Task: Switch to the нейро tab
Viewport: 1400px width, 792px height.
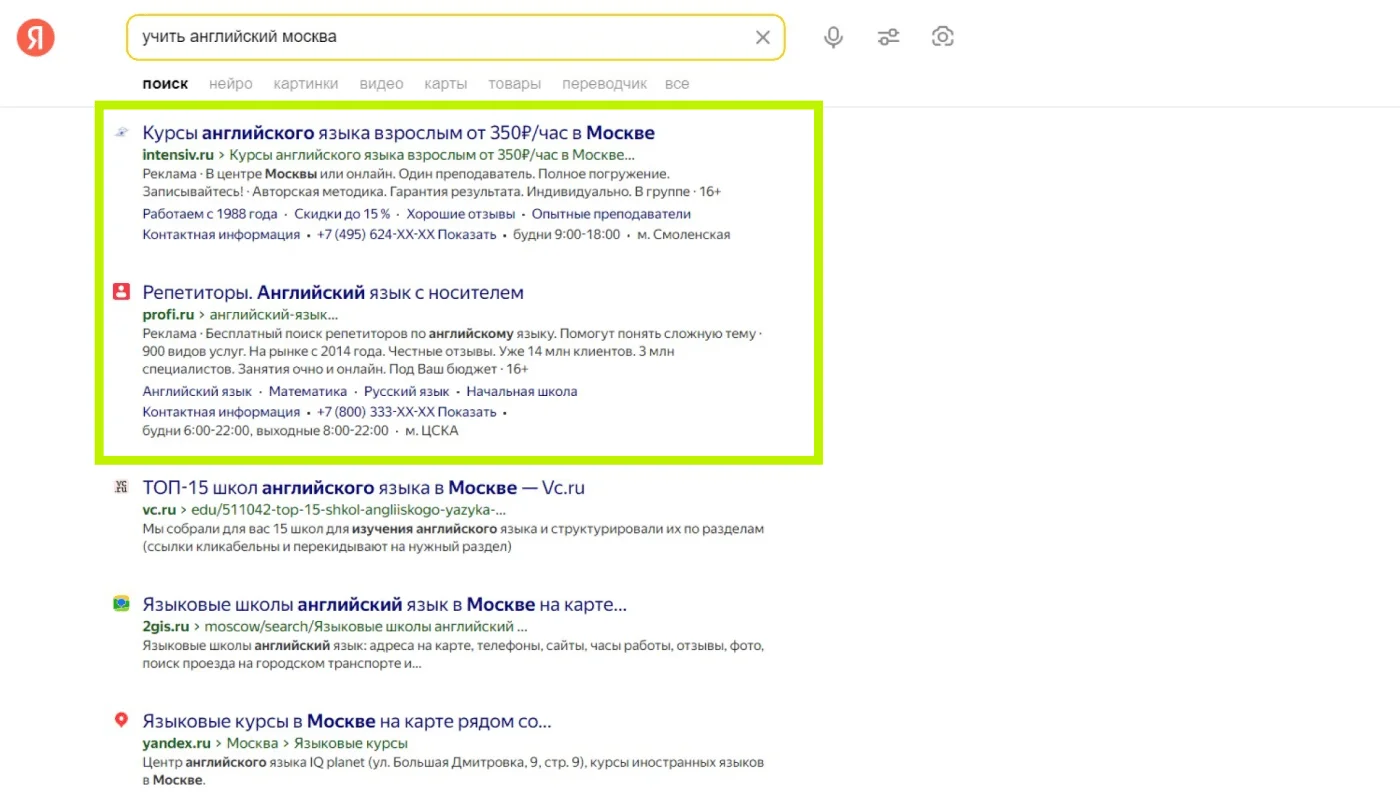Action: pyautogui.click(x=231, y=84)
